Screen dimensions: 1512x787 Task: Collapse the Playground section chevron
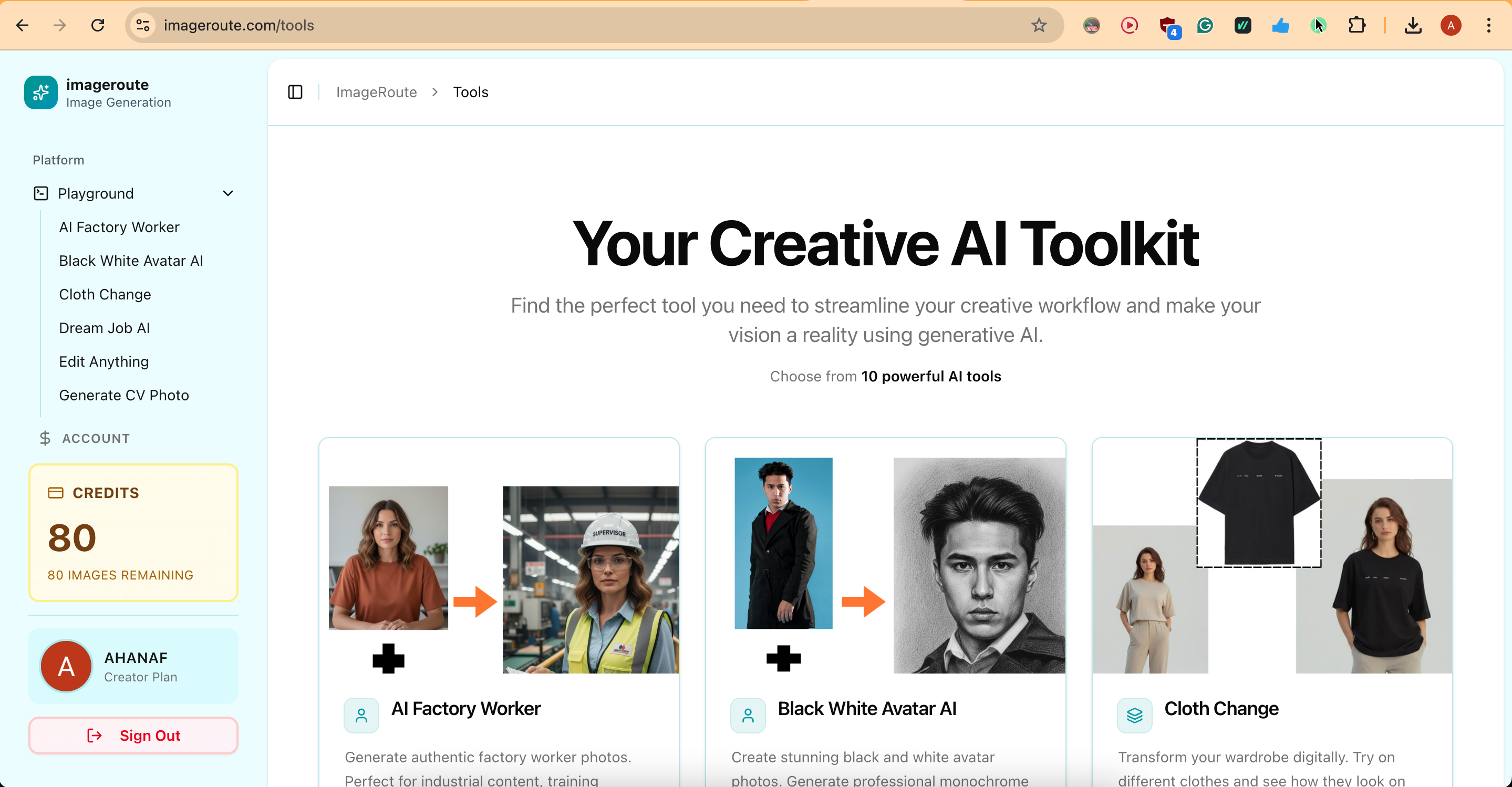tap(227, 193)
